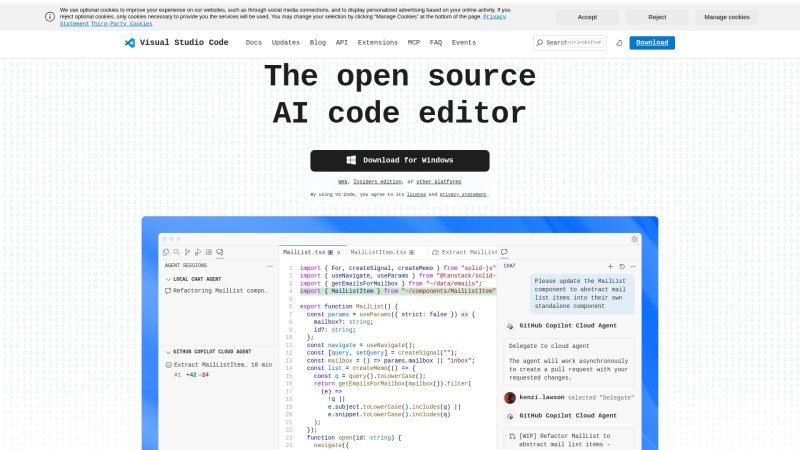Start a new chat with plus icon
Image resolution: width=800 pixels, height=450 pixels.
[x=610, y=266]
